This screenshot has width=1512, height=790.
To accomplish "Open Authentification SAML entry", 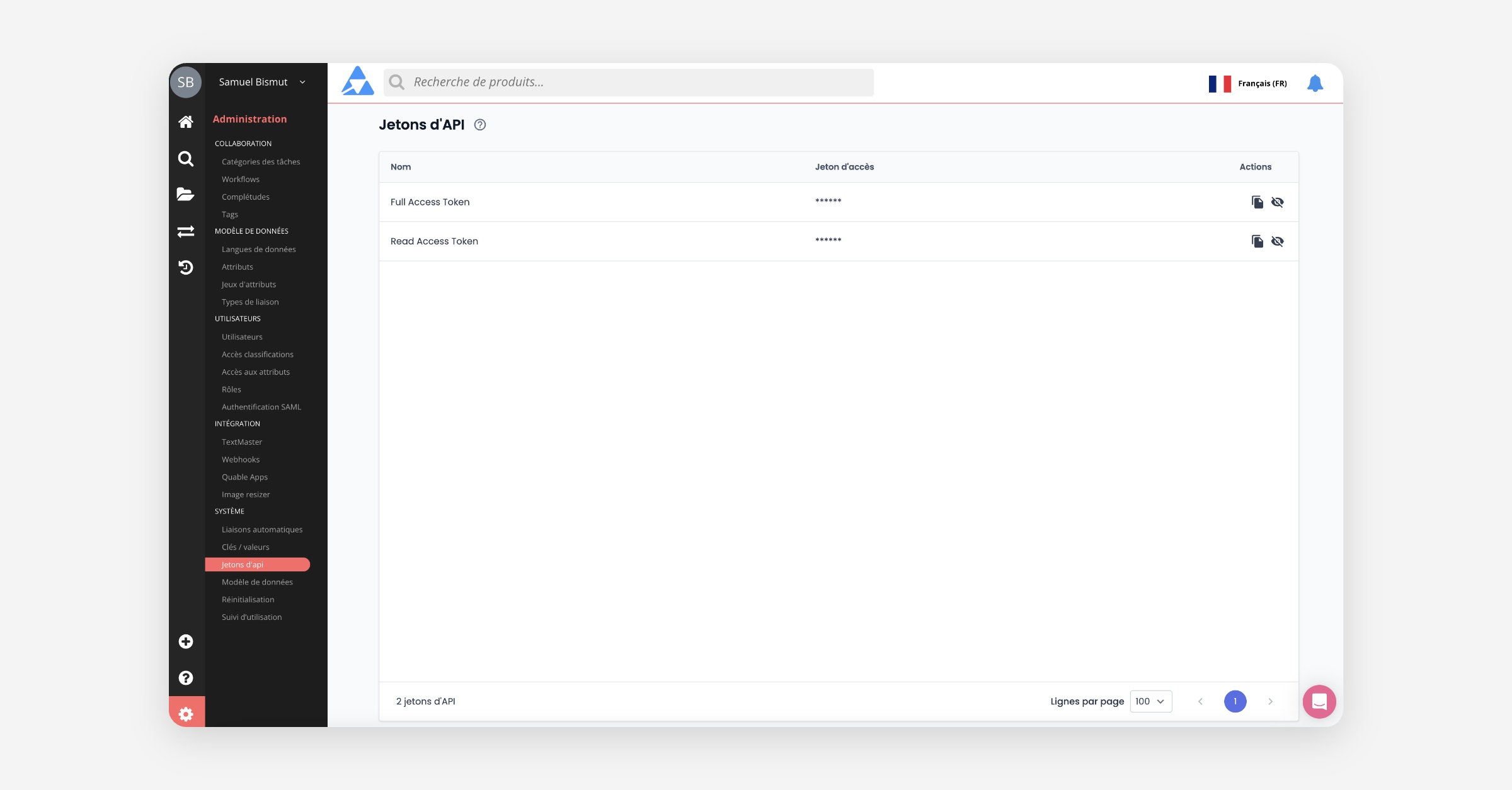I will [261, 407].
